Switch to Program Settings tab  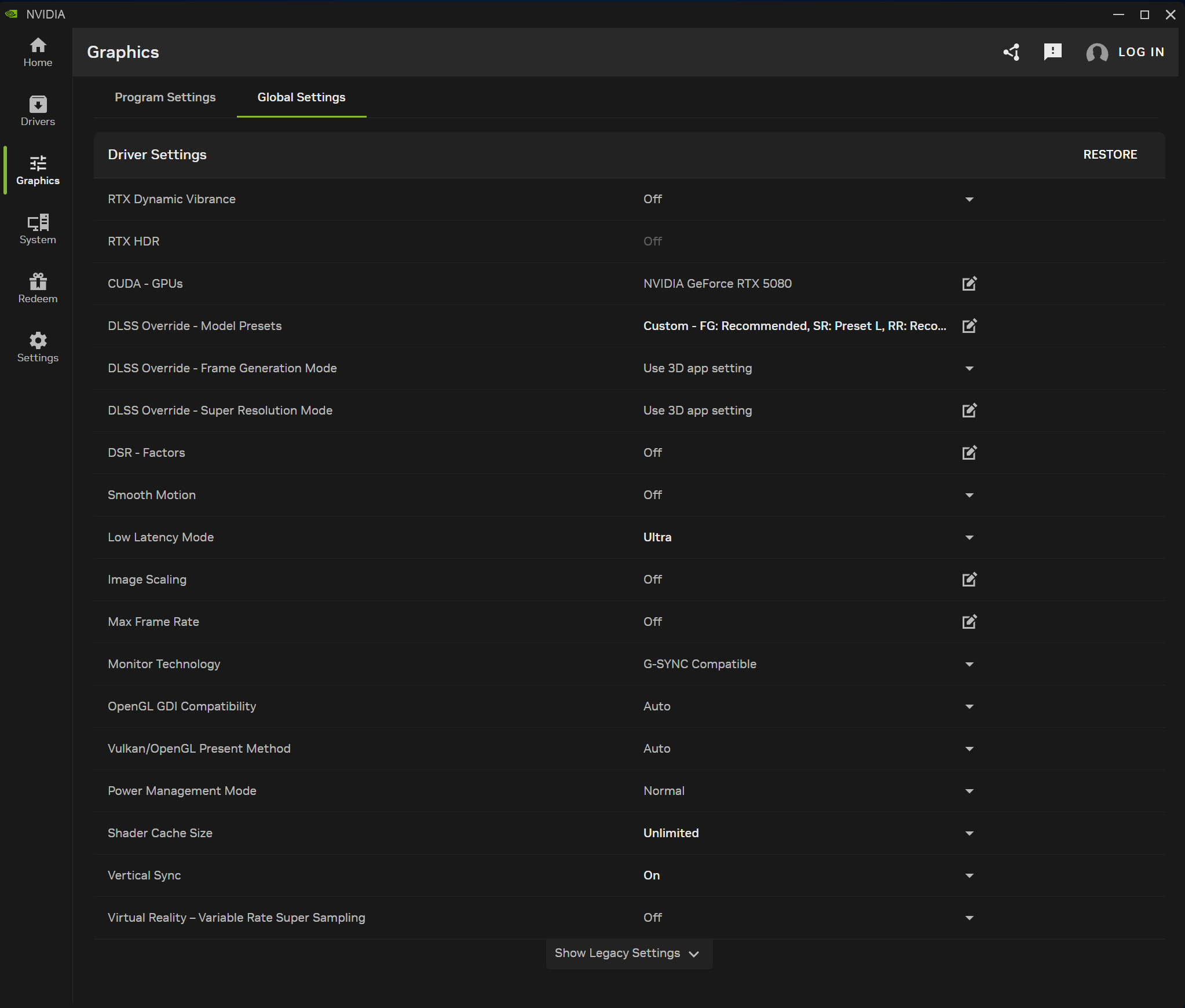[x=165, y=97]
